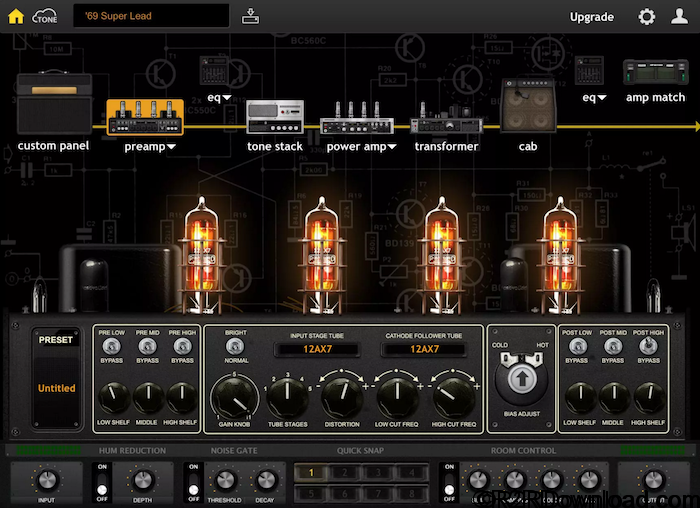This screenshot has height=508, width=700.
Task: Click the Hum Reduction Depth knob
Action: tap(143, 480)
